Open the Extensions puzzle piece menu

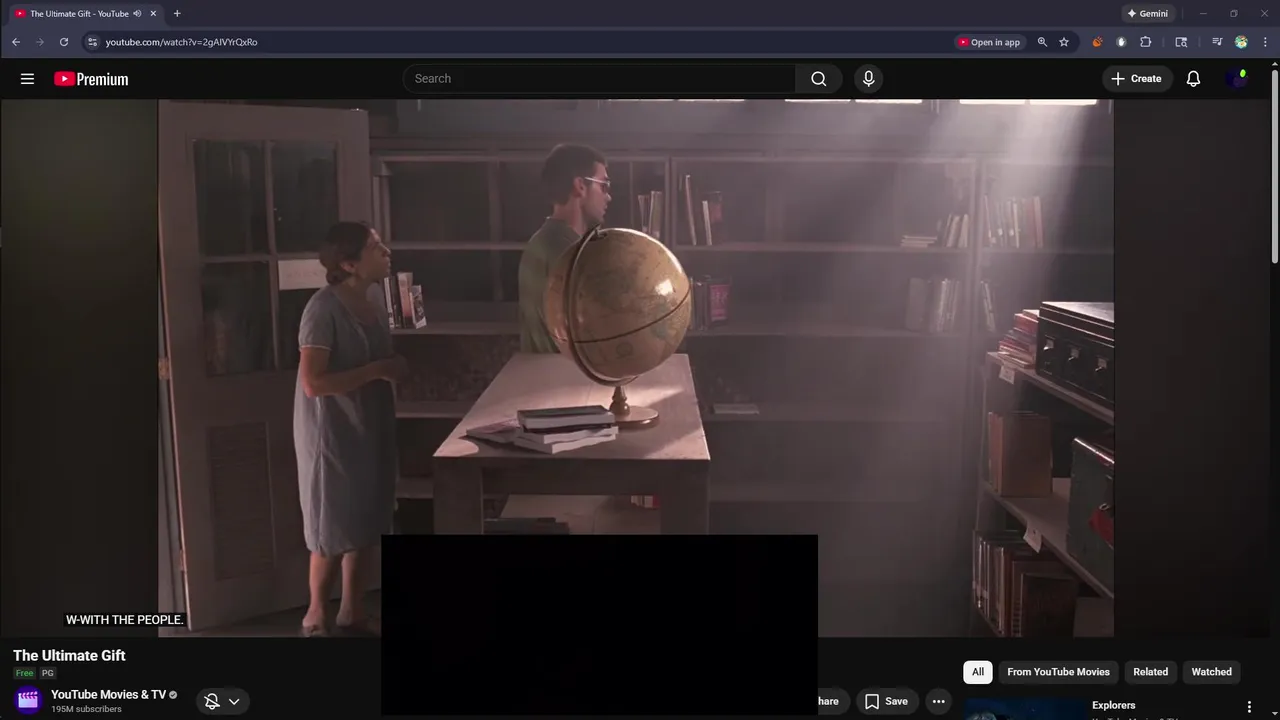pos(1146,42)
